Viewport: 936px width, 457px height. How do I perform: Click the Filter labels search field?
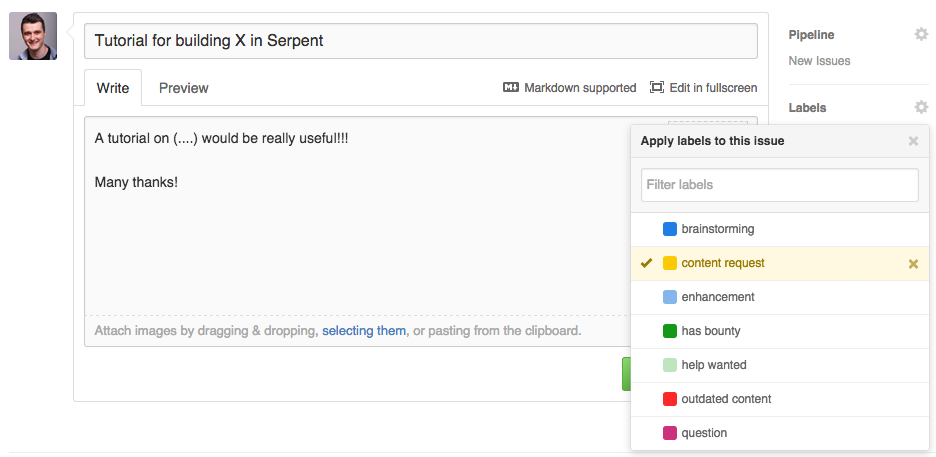(x=779, y=185)
